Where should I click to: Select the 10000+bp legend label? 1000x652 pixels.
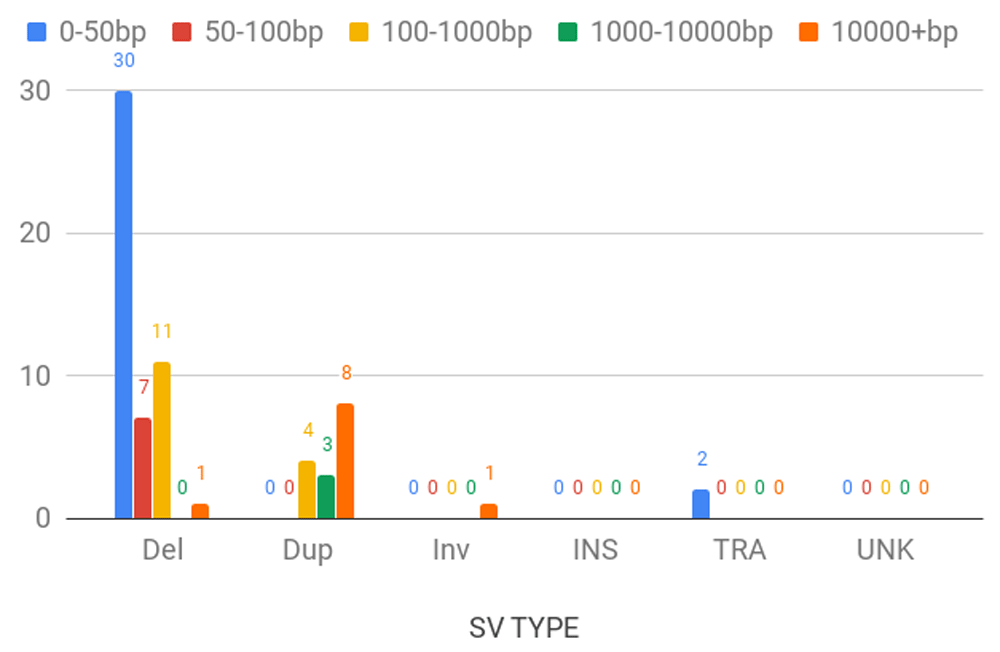coord(895,33)
